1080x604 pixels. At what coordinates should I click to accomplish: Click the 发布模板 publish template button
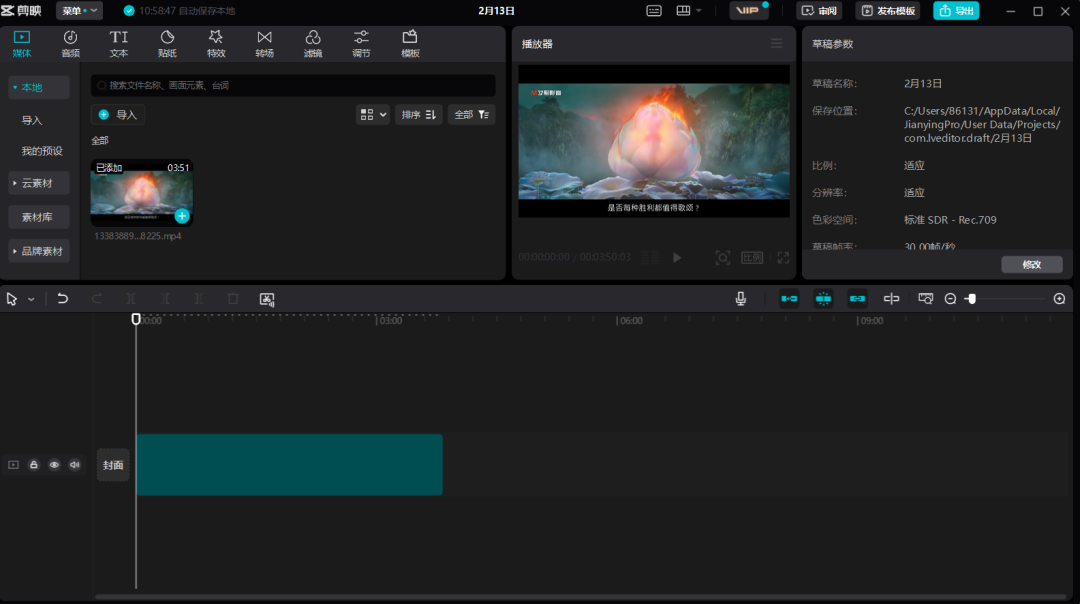(x=889, y=10)
